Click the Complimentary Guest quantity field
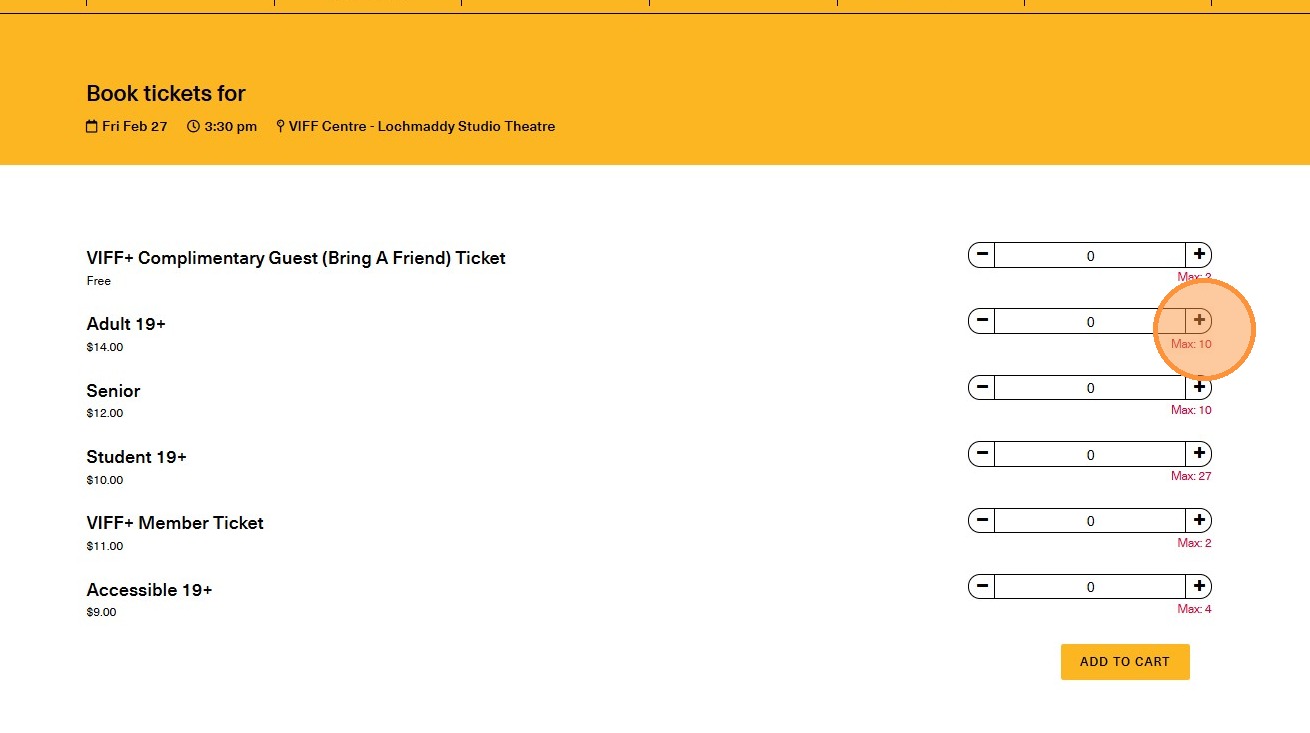Viewport: 1310px width, 733px height. pos(1090,255)
